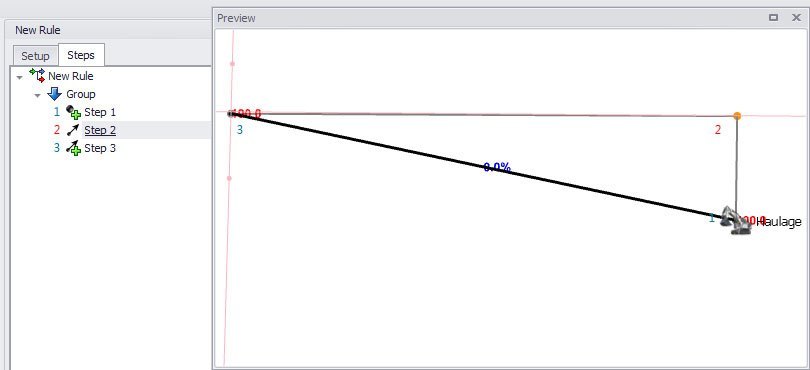Click the gray node at point 3
The height and width of the screenshot is (370, 810).
[x=231, y=114]
